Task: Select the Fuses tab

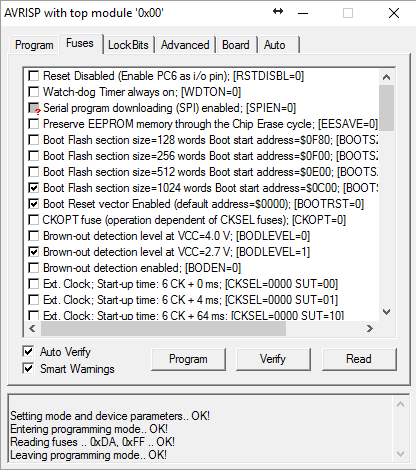Action: tap(80, 43)
